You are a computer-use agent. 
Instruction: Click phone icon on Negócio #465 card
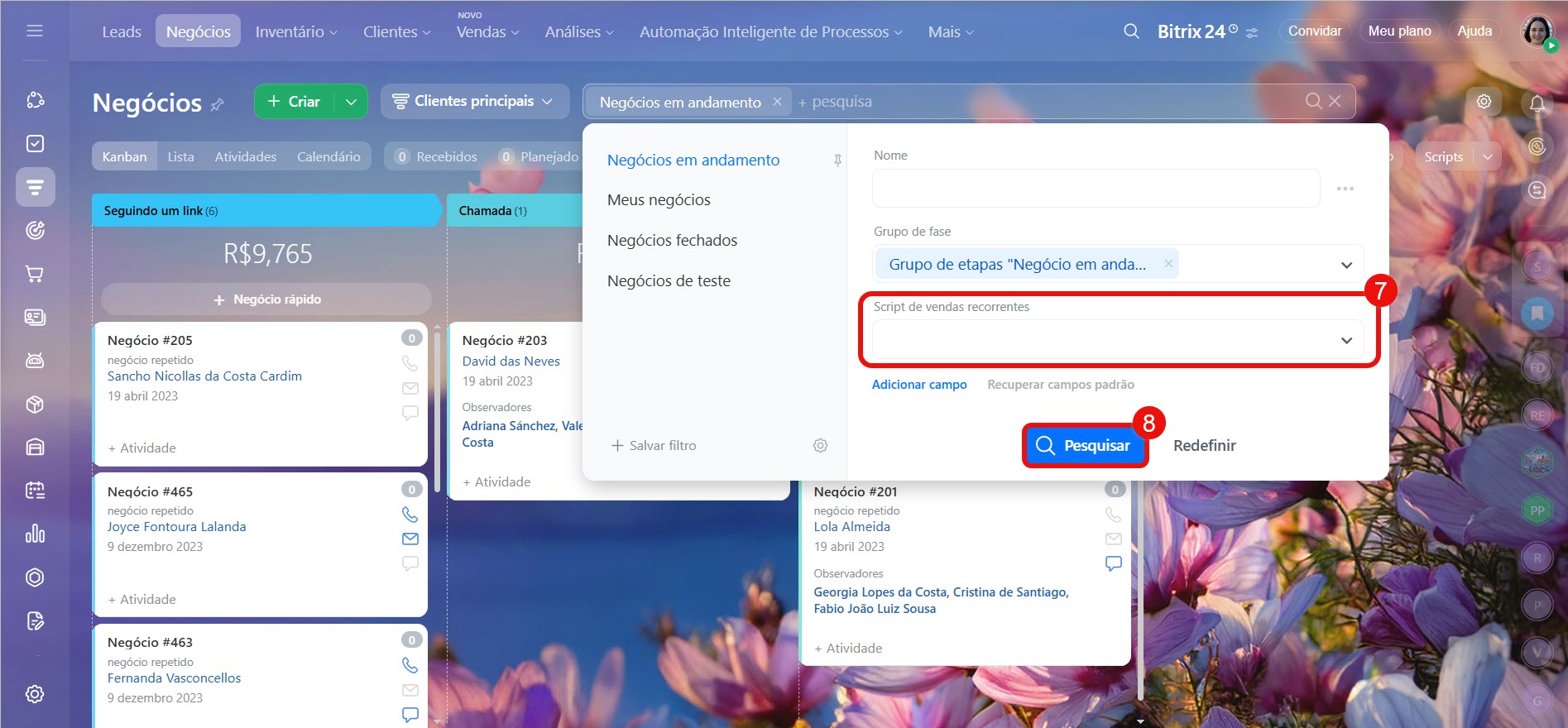coord(410,515)
